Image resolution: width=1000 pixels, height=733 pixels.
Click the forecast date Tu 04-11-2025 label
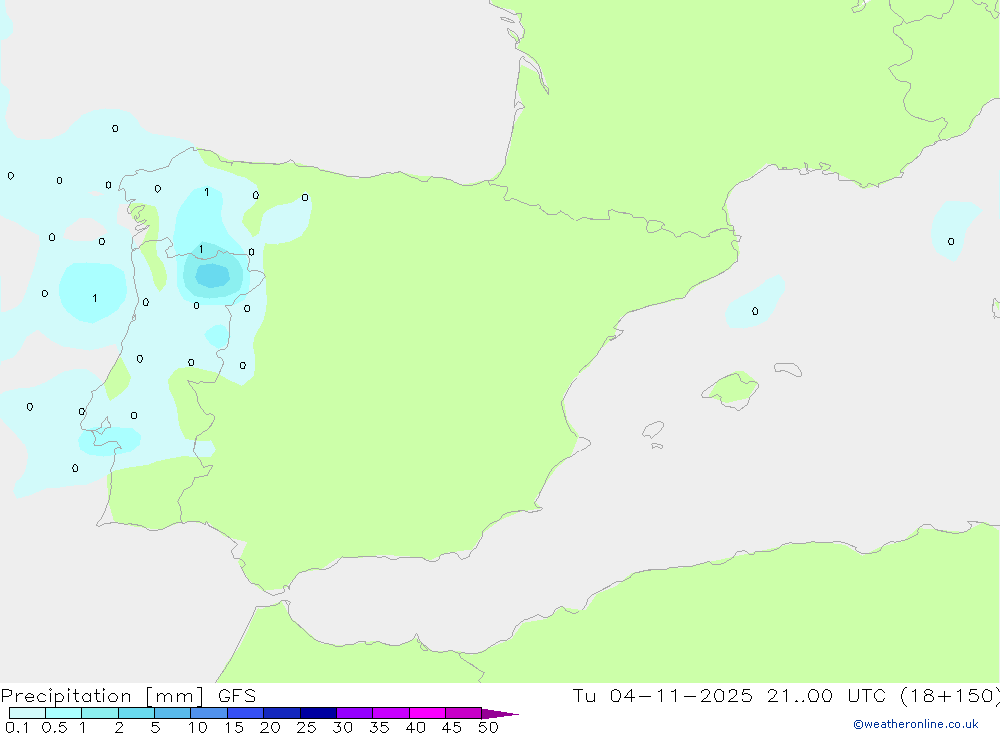point(662,696)
